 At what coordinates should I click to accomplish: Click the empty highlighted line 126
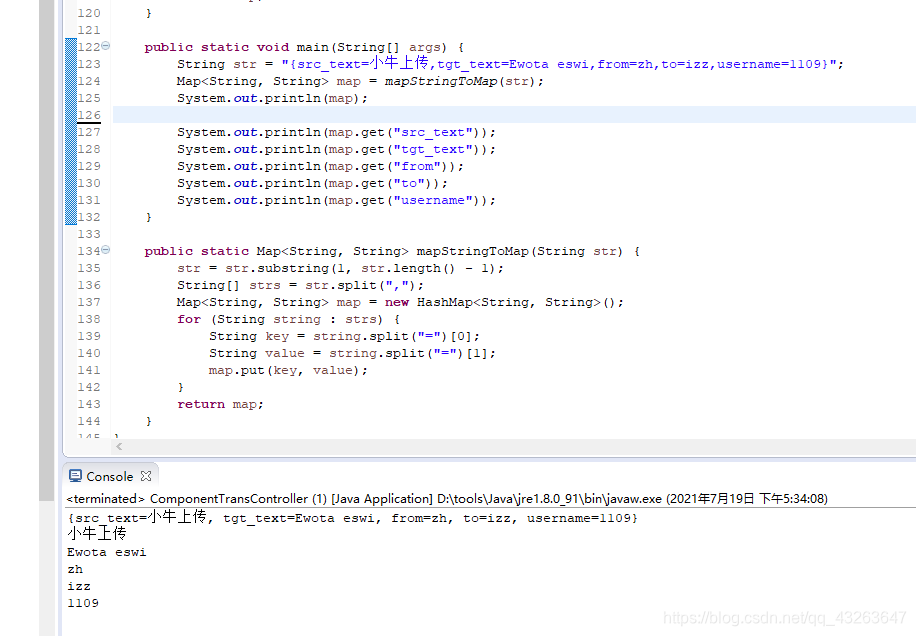coord(514,115)
